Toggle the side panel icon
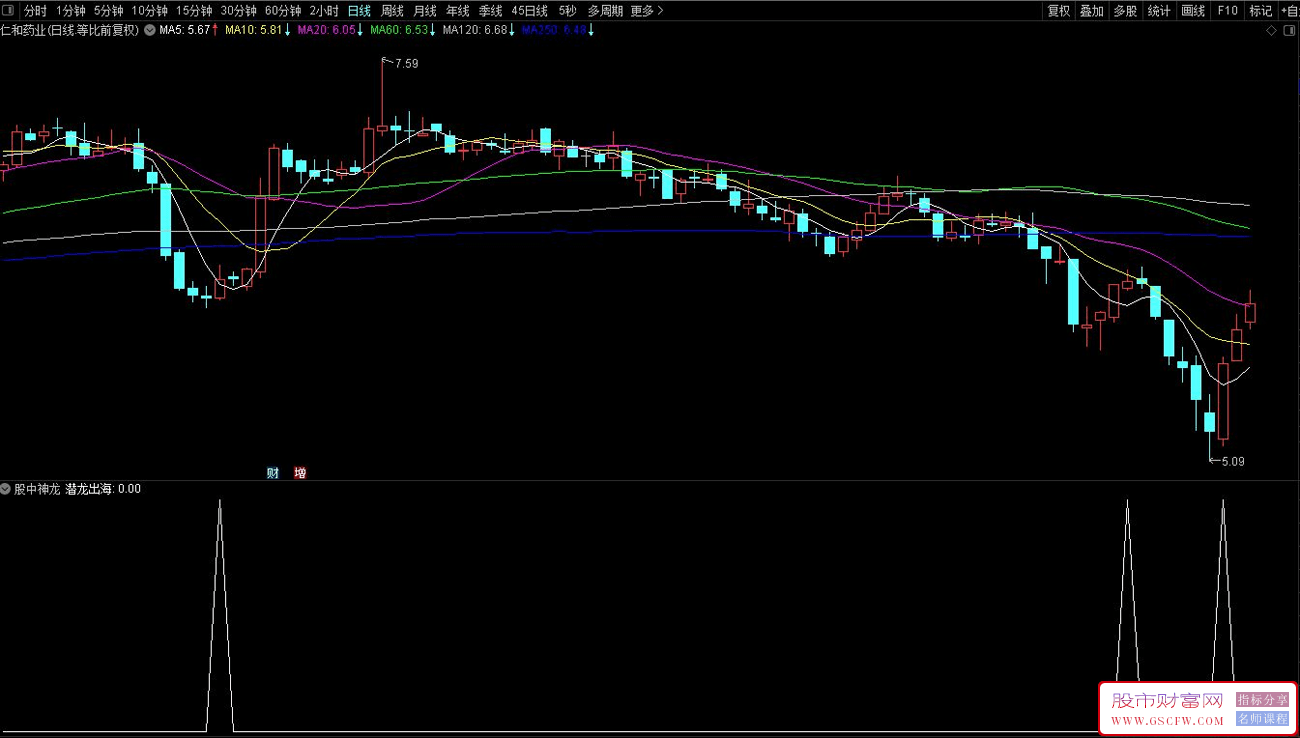The width and height of the screenshot is (1300, 738). point(1289,31)
